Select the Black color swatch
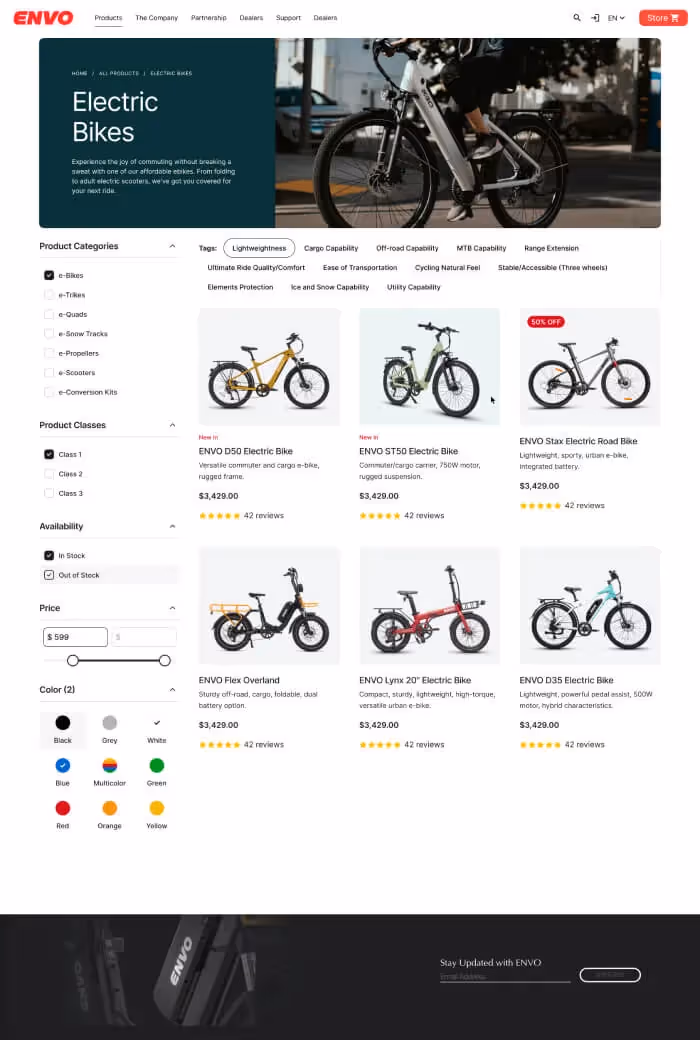Viewport: 700px width, 1040px height. point(62,722)
